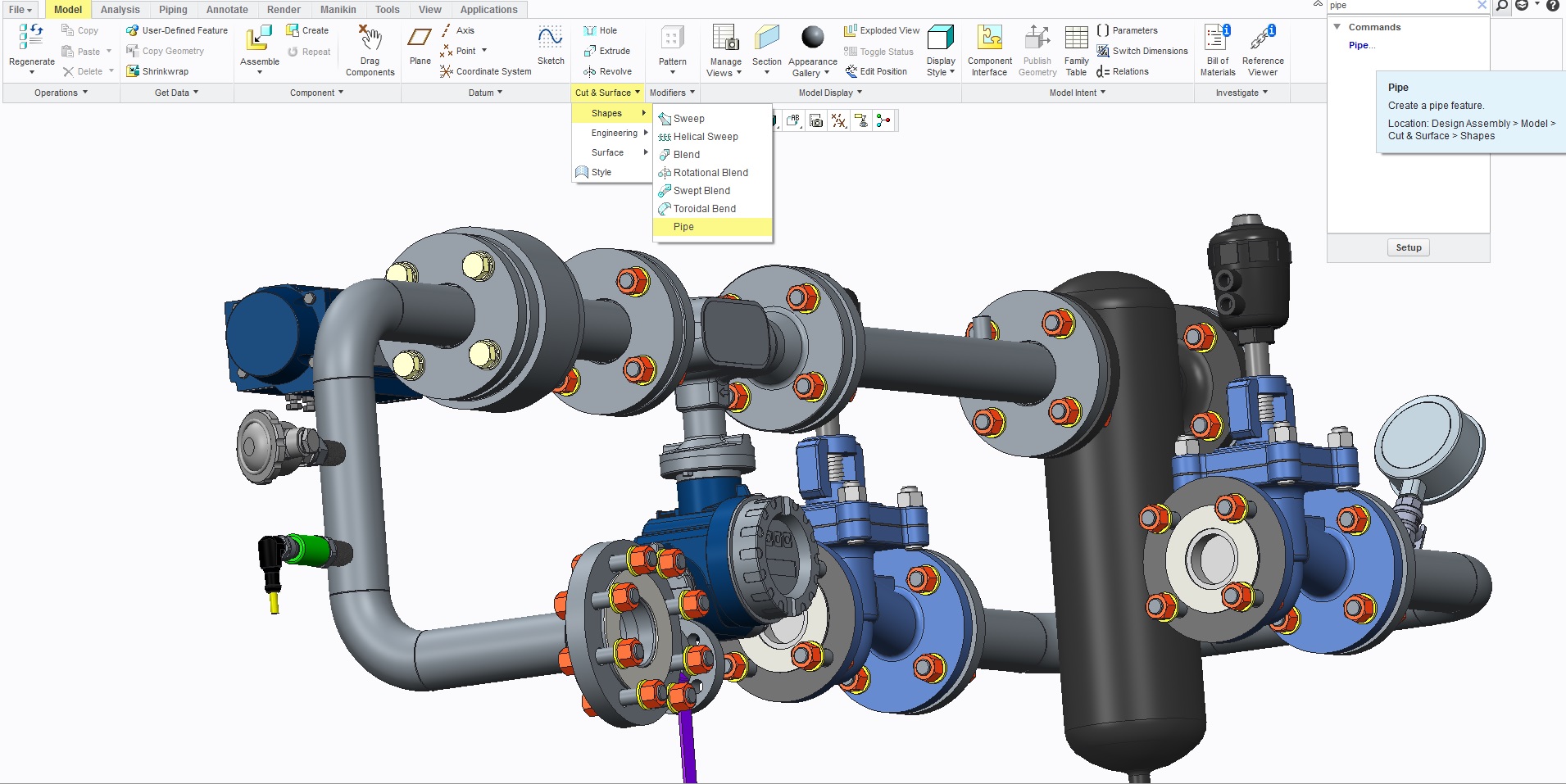Toggle the Exploded View
The height and width of the screenshot is (784, 1566).
pyautogui.click(x=882, y=30)
